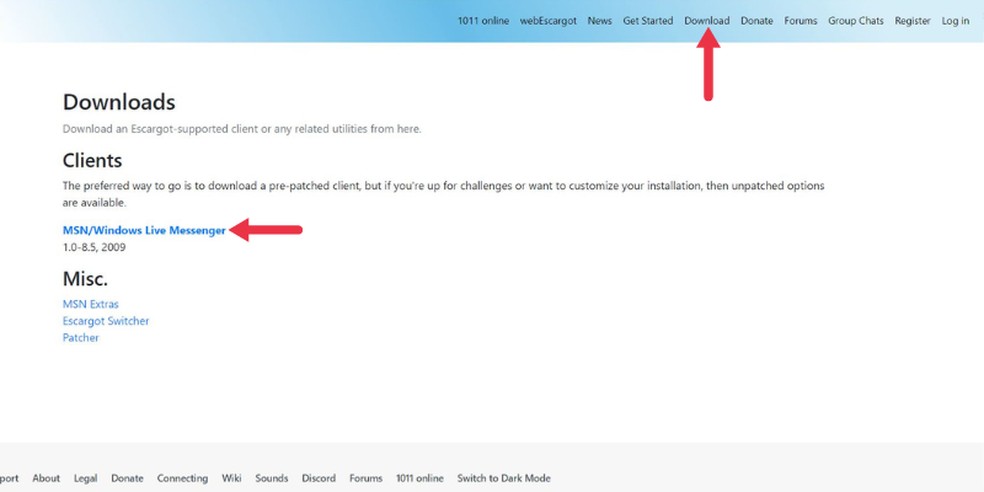The height and width of the screenshot is (492, 984).
Task: Open Donate in the footer
Action: [127, 478]
